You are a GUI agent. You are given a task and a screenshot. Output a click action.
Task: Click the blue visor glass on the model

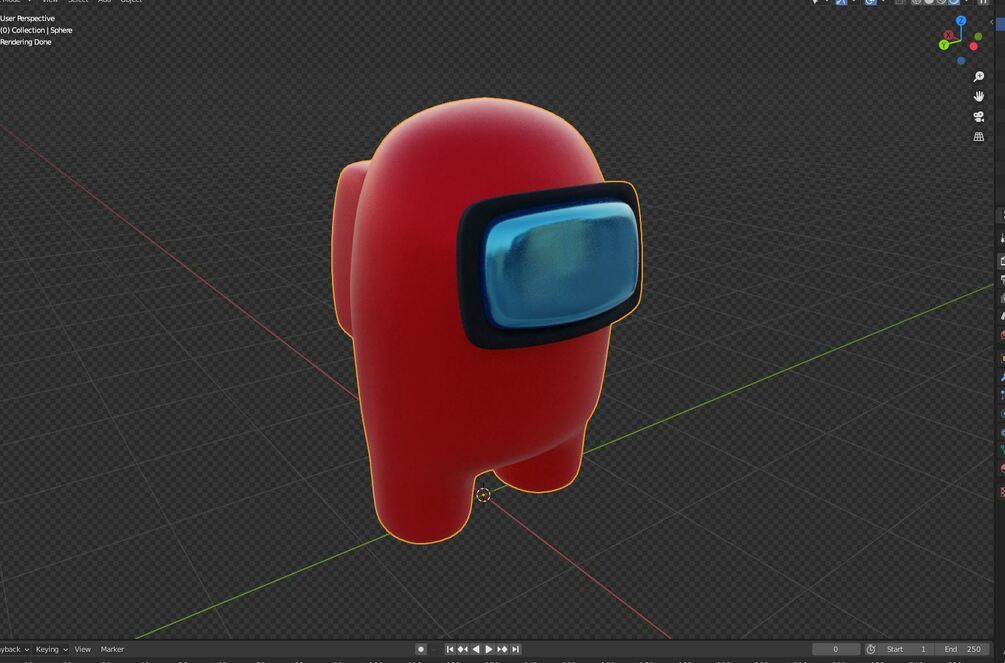pyautogui.click(x=560, y=265)
